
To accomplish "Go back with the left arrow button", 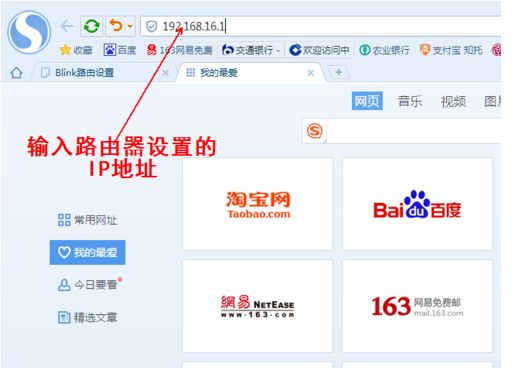I will coord(67,26).
